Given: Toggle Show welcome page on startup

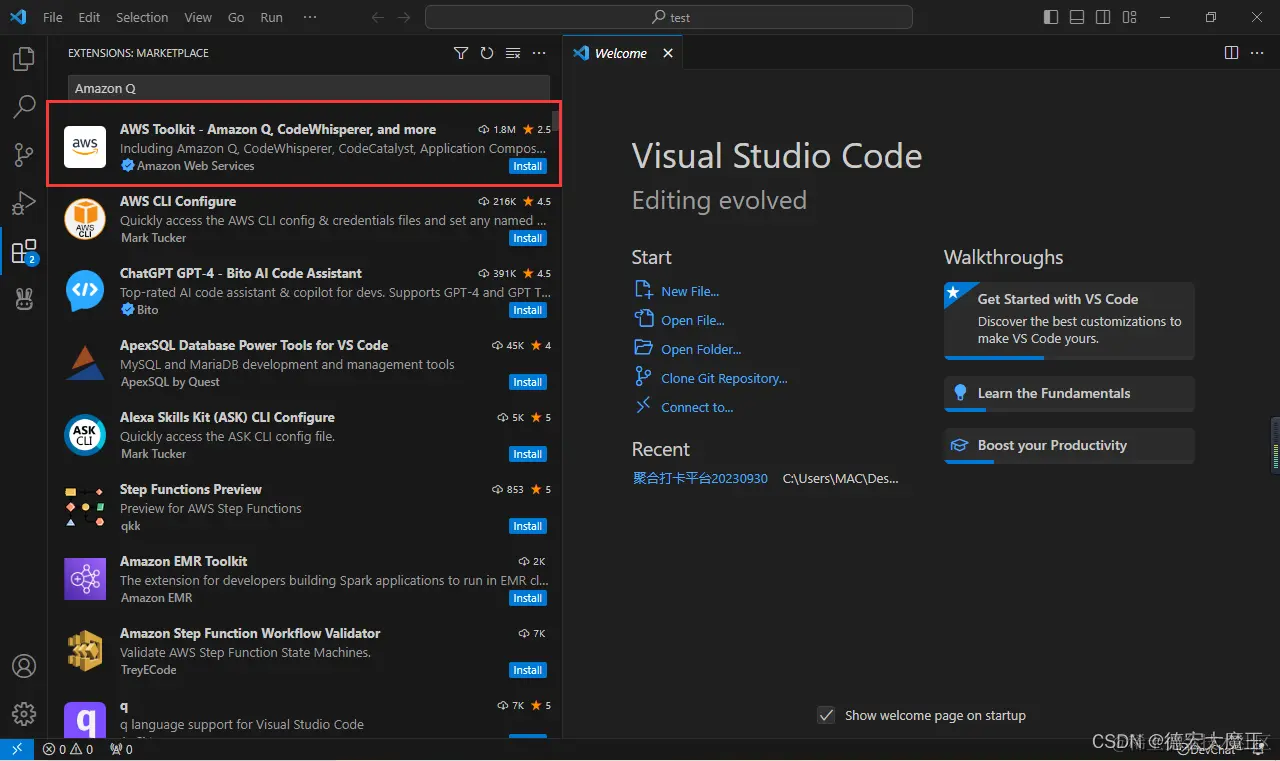Looking at the screenshot, I should click(826, 715).
